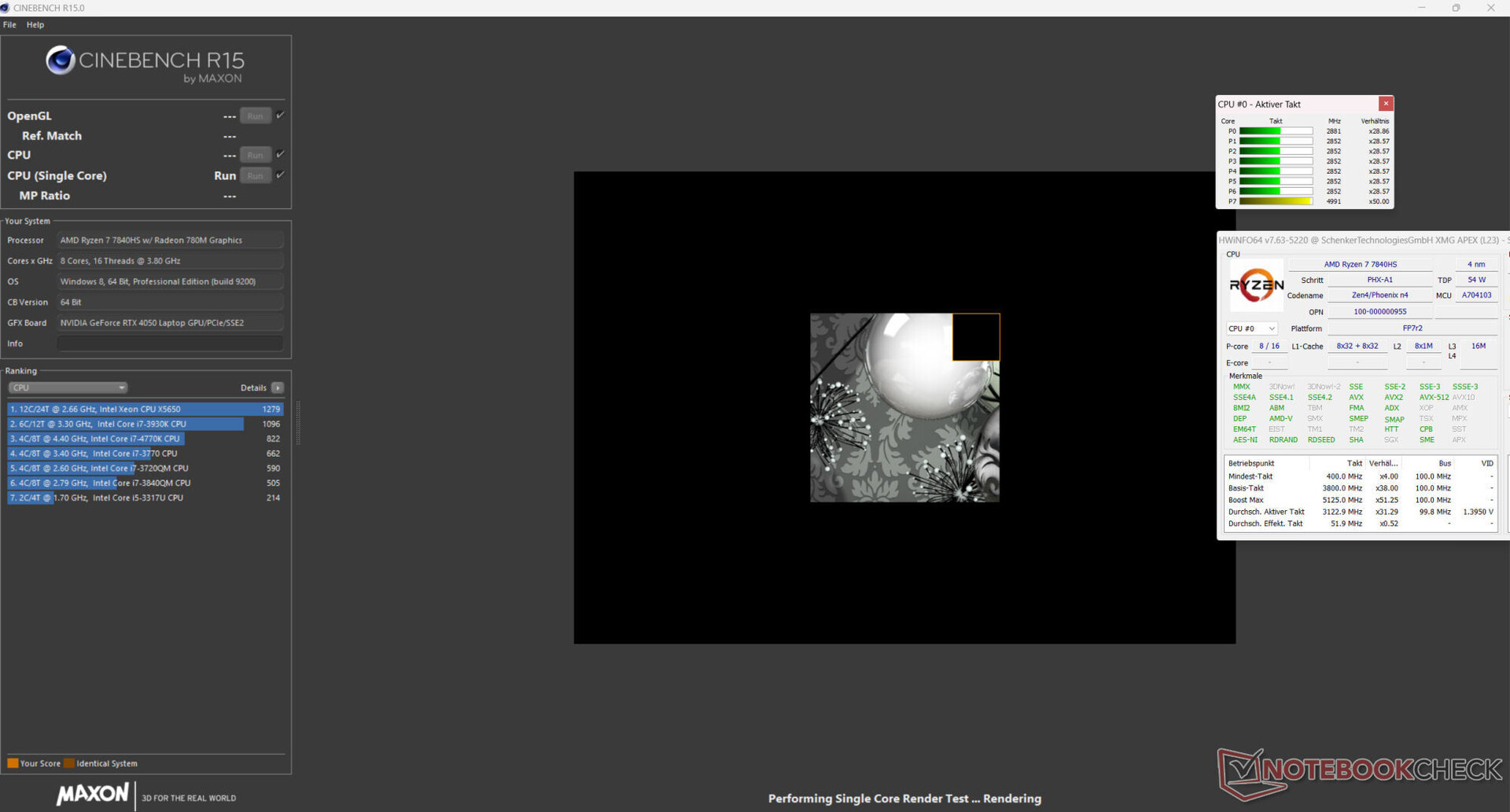Click the arrow icon beside Details

tap(278, 388)
